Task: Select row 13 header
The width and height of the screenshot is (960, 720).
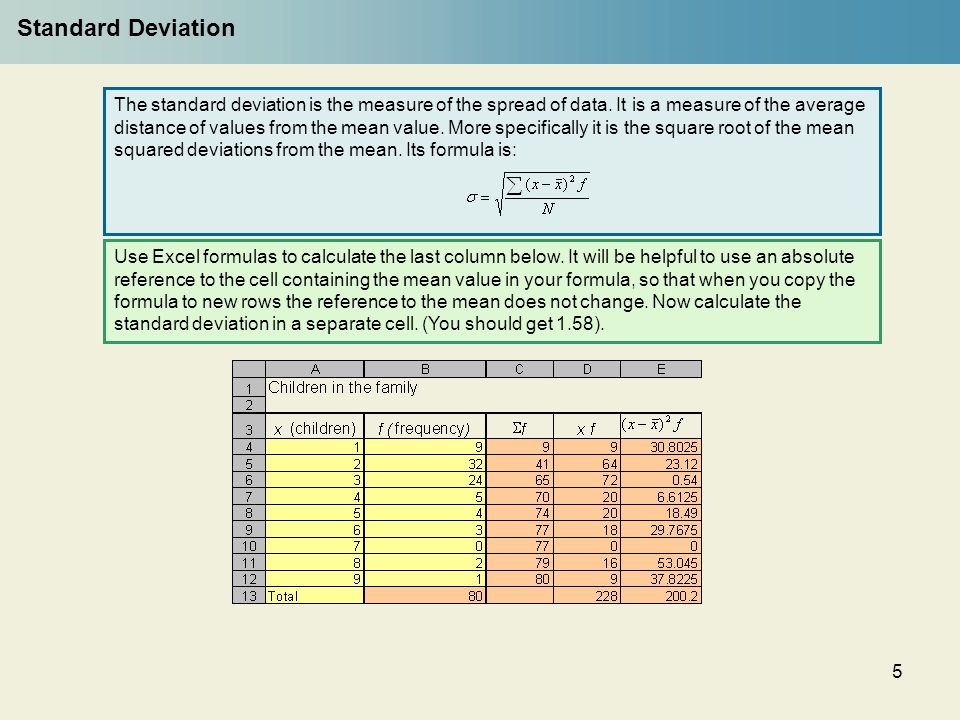Action: tap(249, 596)
